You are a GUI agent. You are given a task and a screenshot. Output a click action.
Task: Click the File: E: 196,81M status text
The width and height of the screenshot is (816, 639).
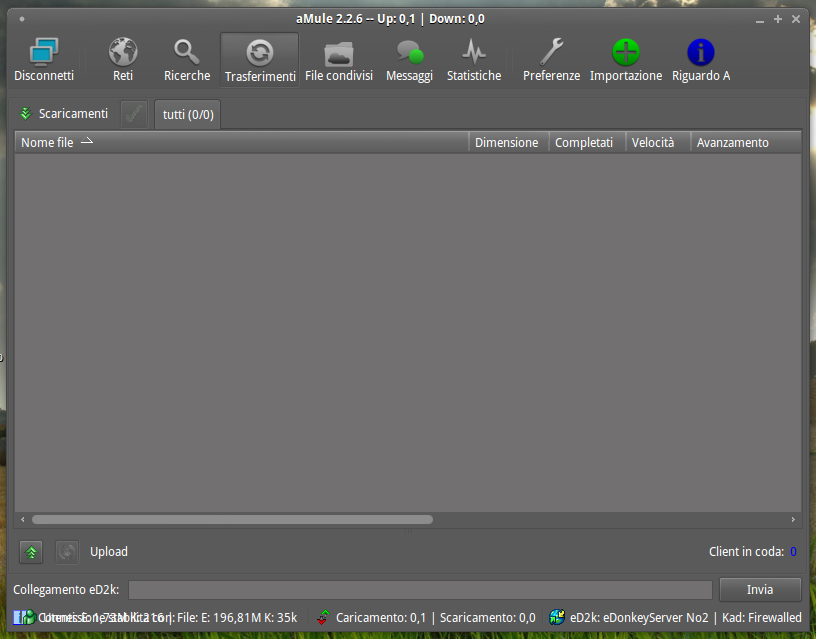coord(219,618)
